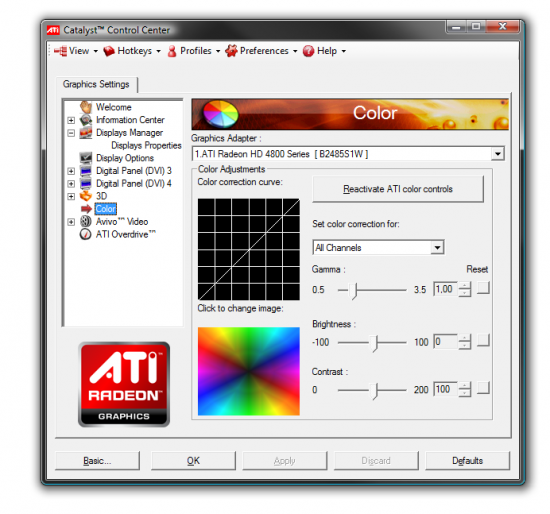Select the Color tree item
Screen dimensions: 550x514
(106, 209)
